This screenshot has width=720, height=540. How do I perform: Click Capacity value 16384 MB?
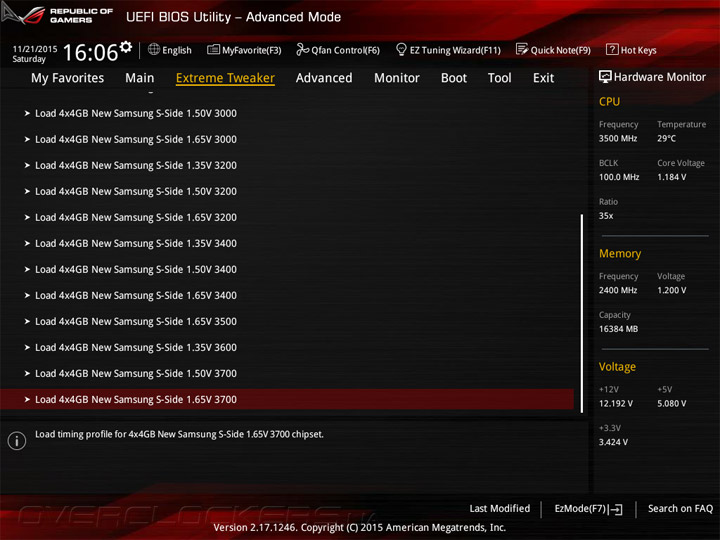(x=618, y=328)
